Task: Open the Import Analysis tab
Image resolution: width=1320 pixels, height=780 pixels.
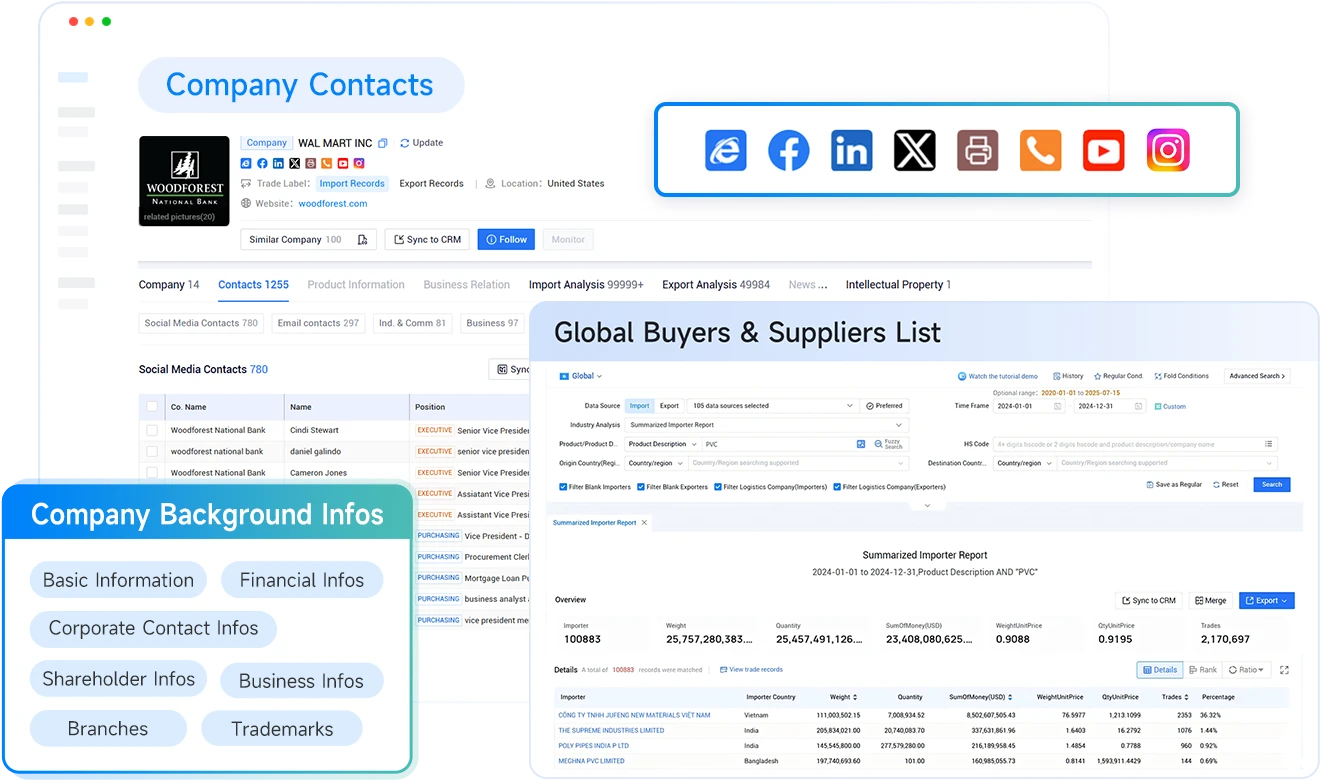Action: coord(586,285)
